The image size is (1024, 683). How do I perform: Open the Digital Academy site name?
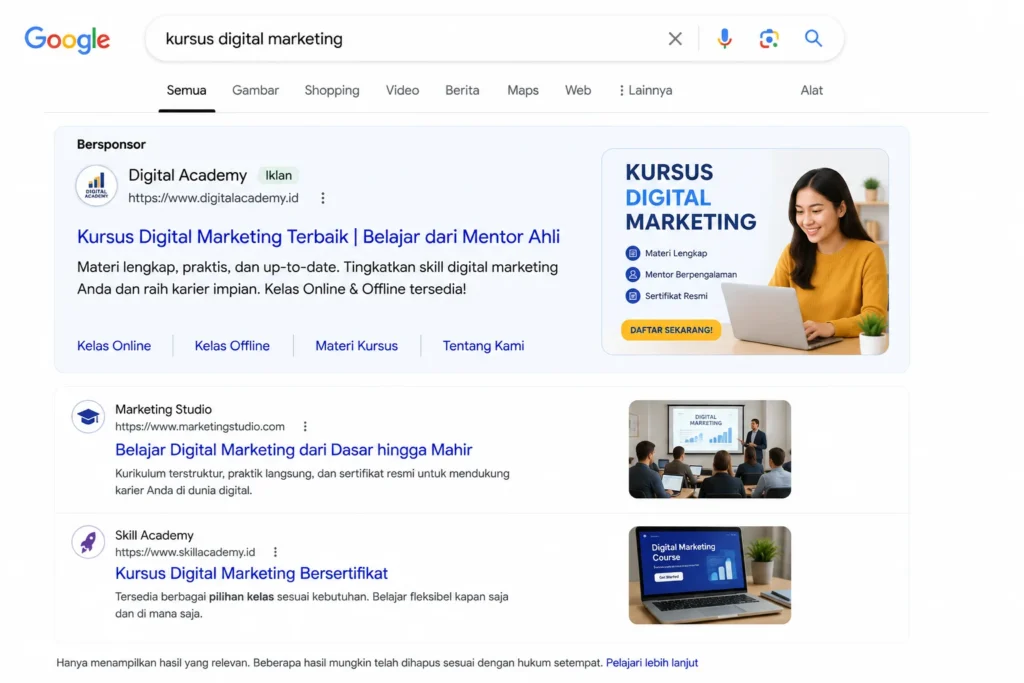tap(187, 176)
